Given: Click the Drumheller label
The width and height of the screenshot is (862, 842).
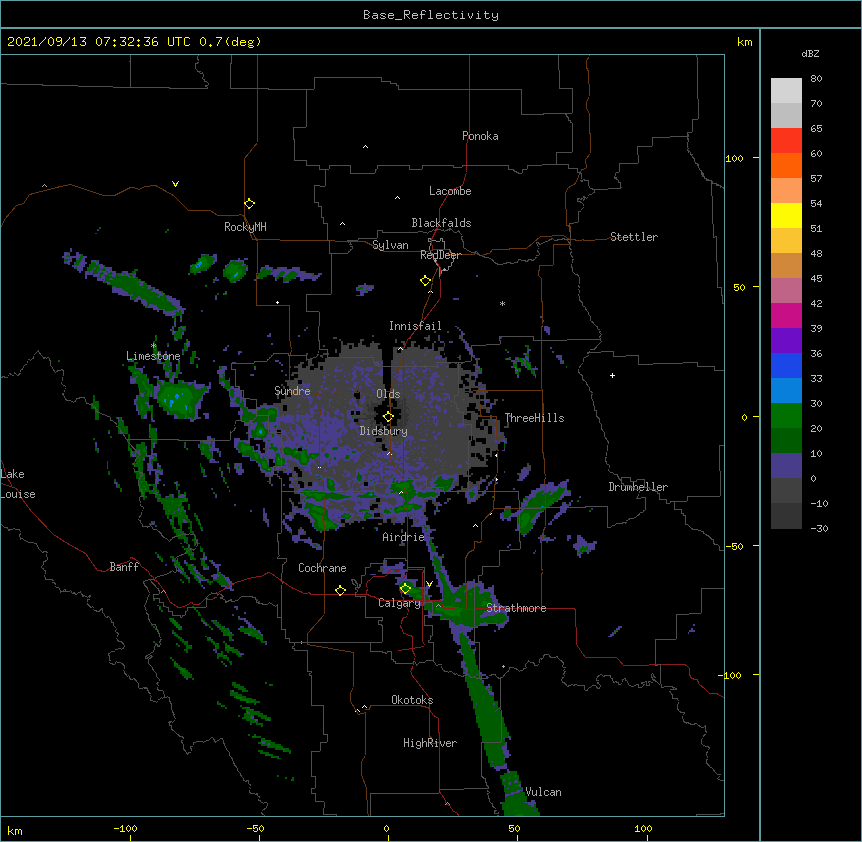Looking at the screenshot, I should (638, 487).
